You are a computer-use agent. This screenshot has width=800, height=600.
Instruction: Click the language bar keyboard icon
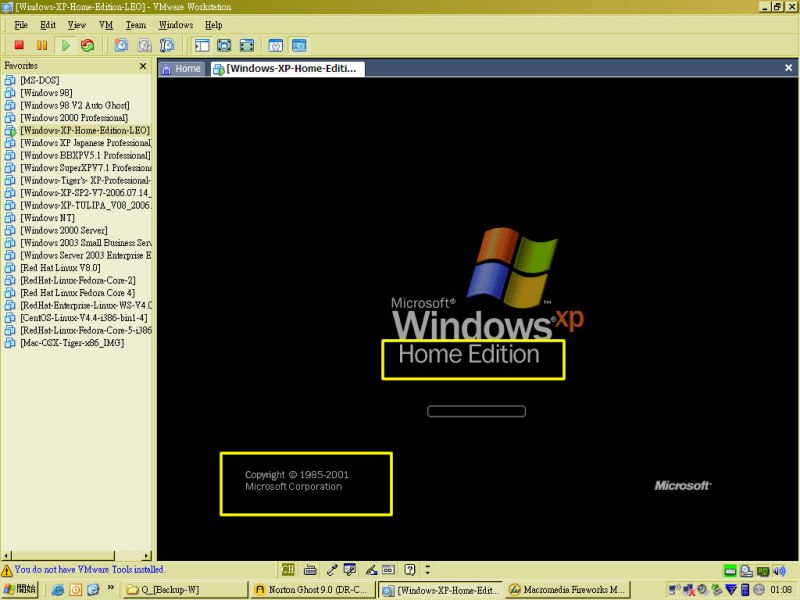tap(310, 570)
